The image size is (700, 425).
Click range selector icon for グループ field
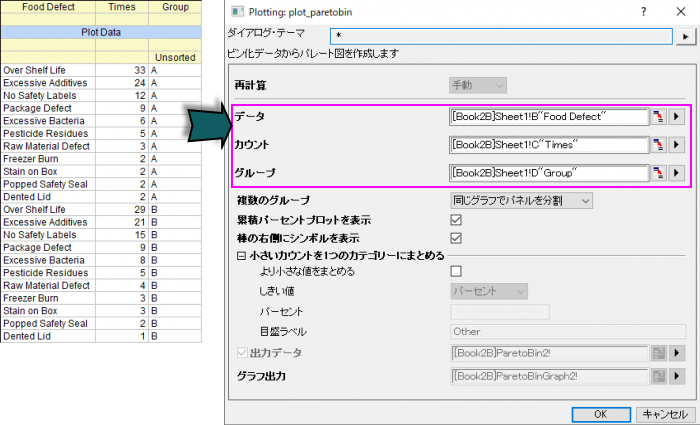coord(658,173)
